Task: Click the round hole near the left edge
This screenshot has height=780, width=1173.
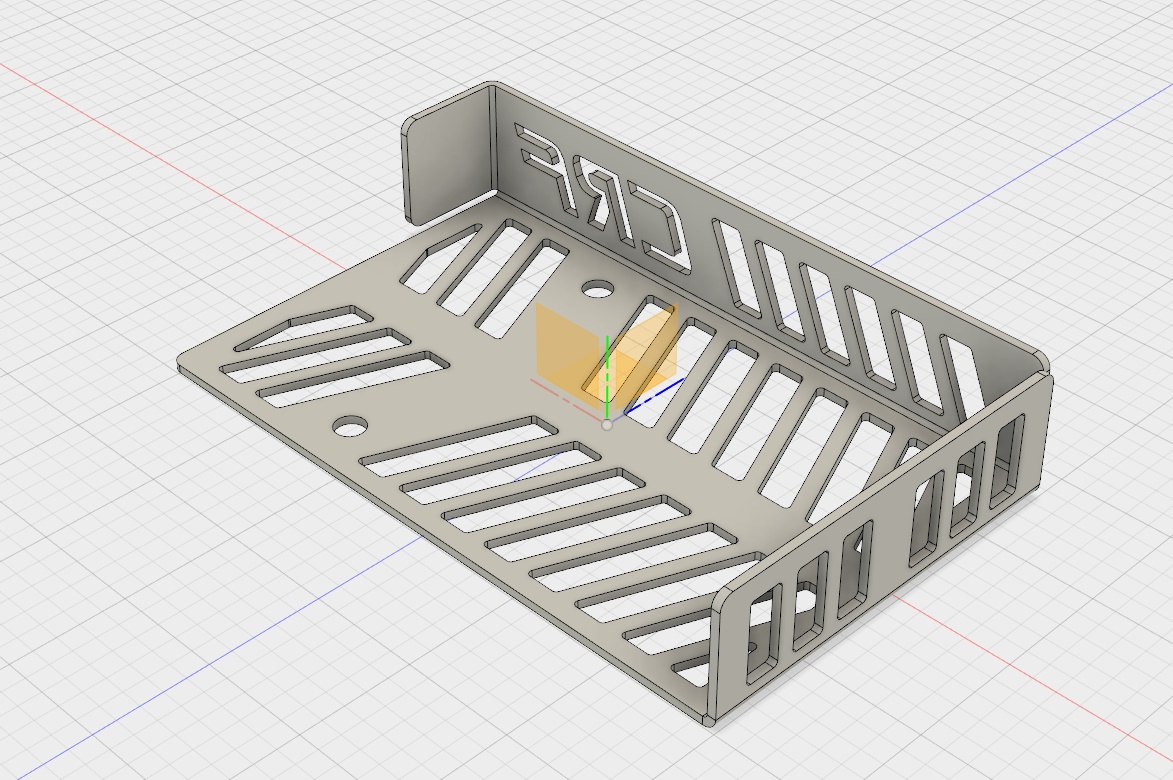Action: coord(350,426)
